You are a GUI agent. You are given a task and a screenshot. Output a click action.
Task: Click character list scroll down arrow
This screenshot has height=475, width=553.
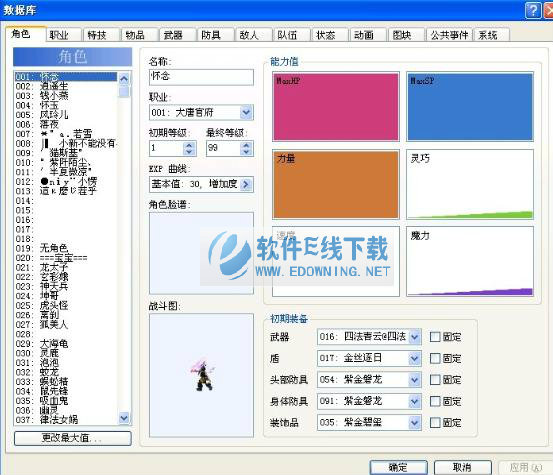point(124,418)
